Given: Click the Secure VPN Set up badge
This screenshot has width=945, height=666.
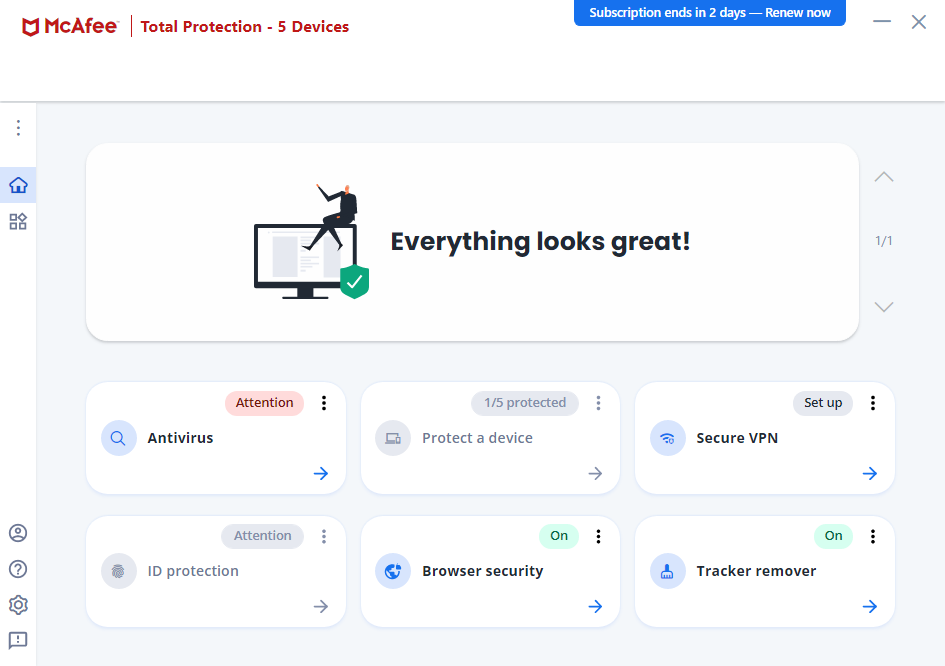Looking at the screenshot, I should click(x=823, y=403).
